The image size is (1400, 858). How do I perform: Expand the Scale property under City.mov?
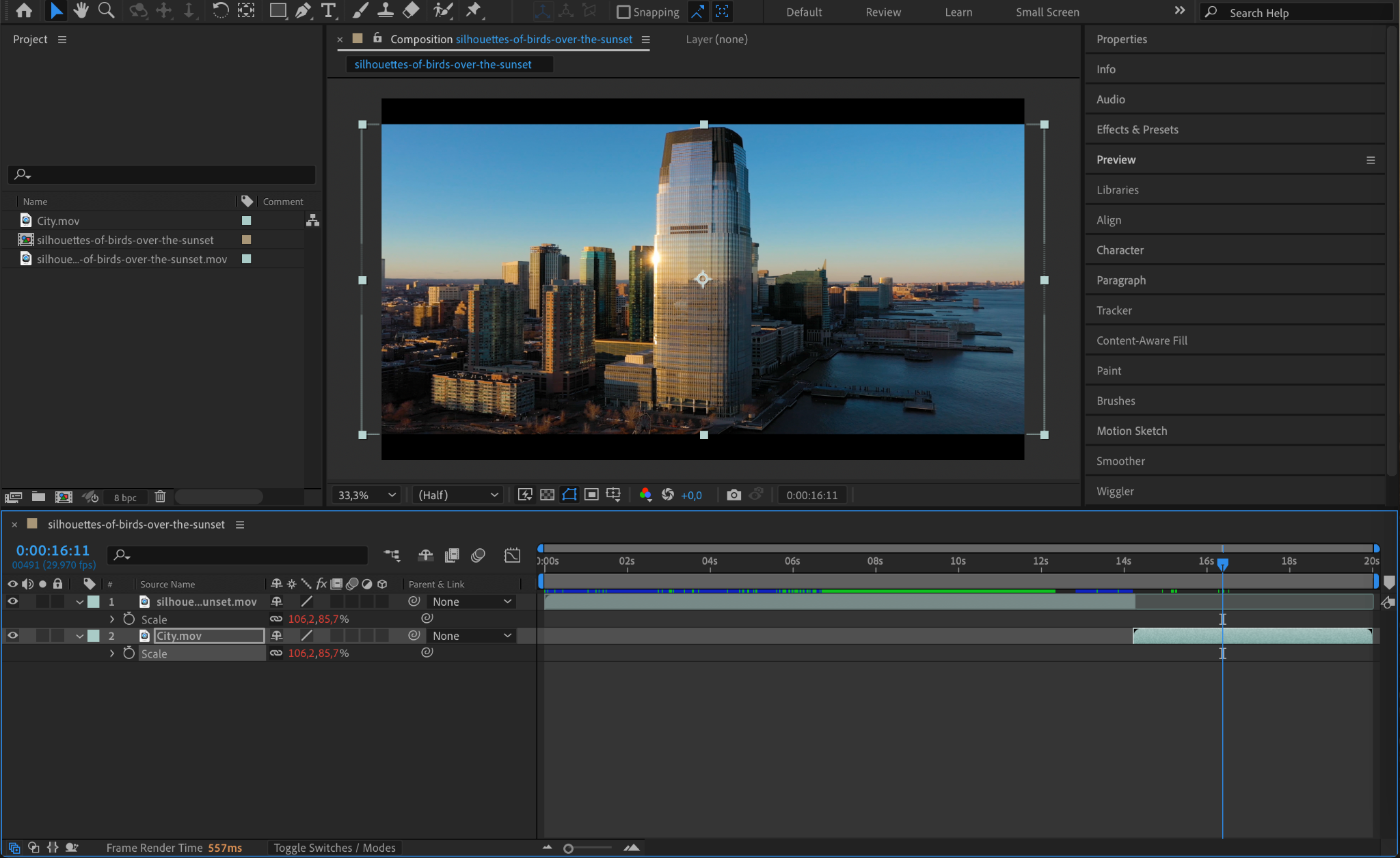[x=112, y=654]
